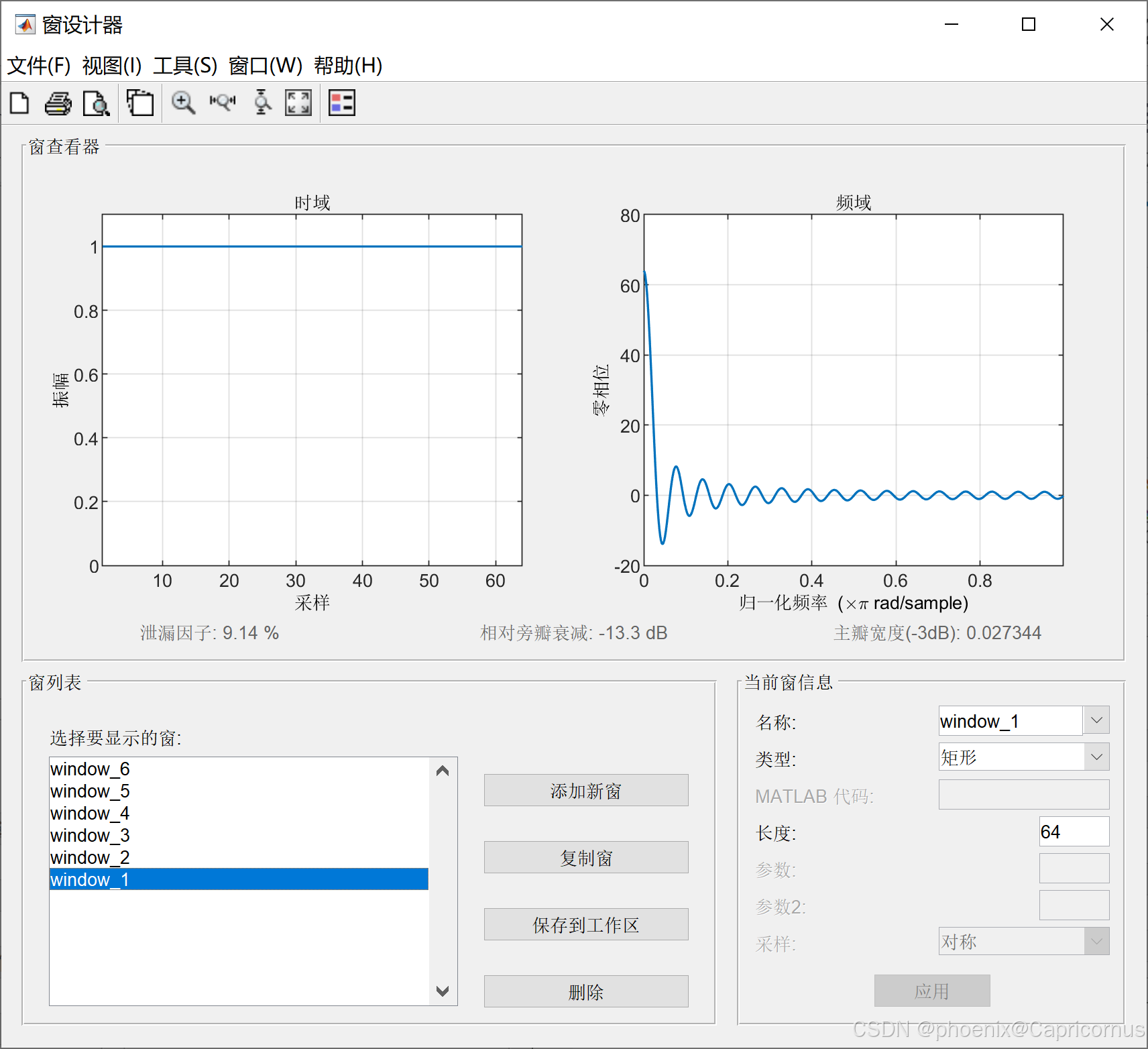Image resolution: width=1148 pixels, height=1049 pixels.
Task: Click the undock/full view toolbar icon
Action: coord(140,103)
